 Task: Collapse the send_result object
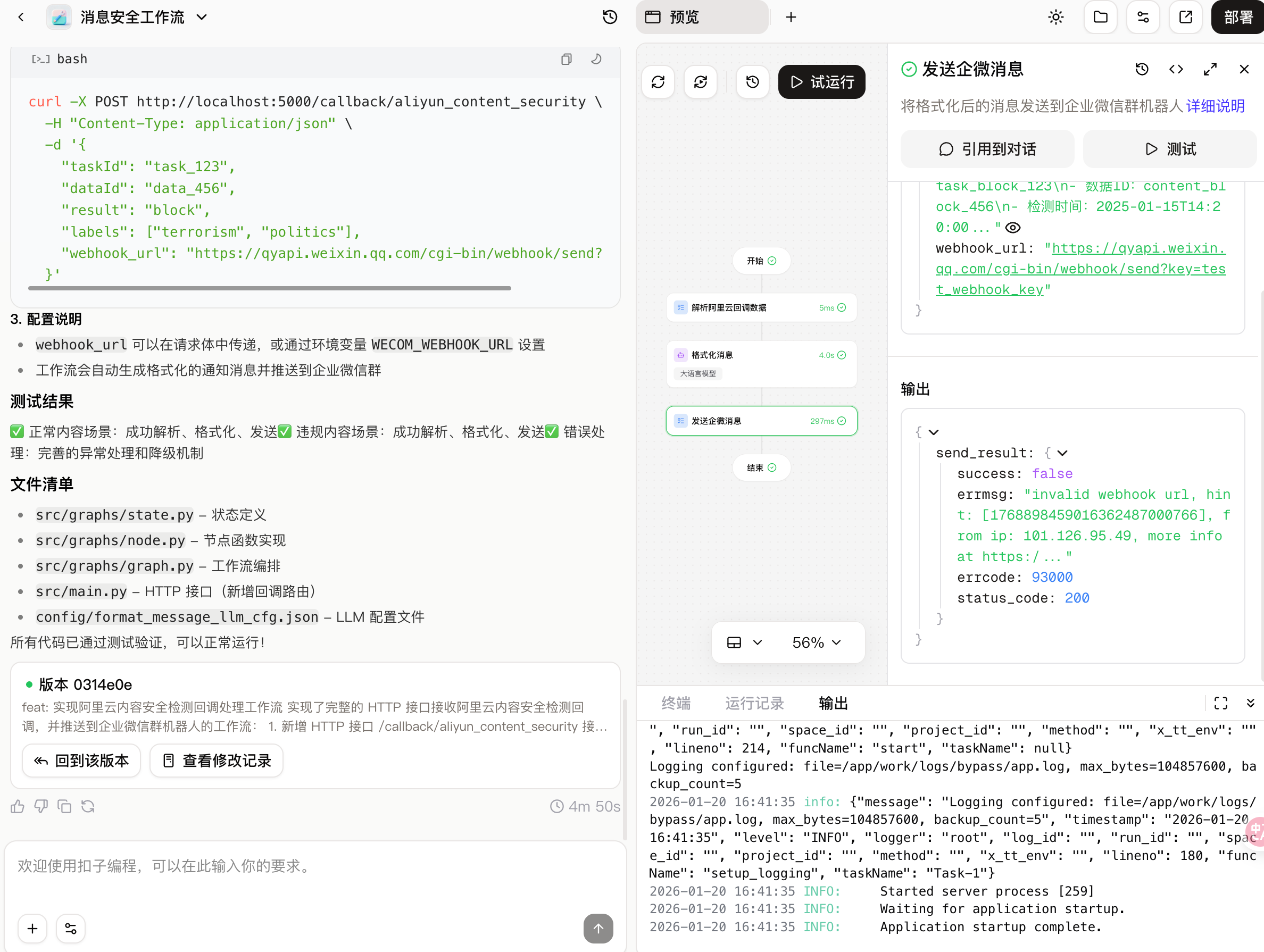click(x=1062, y=453)
